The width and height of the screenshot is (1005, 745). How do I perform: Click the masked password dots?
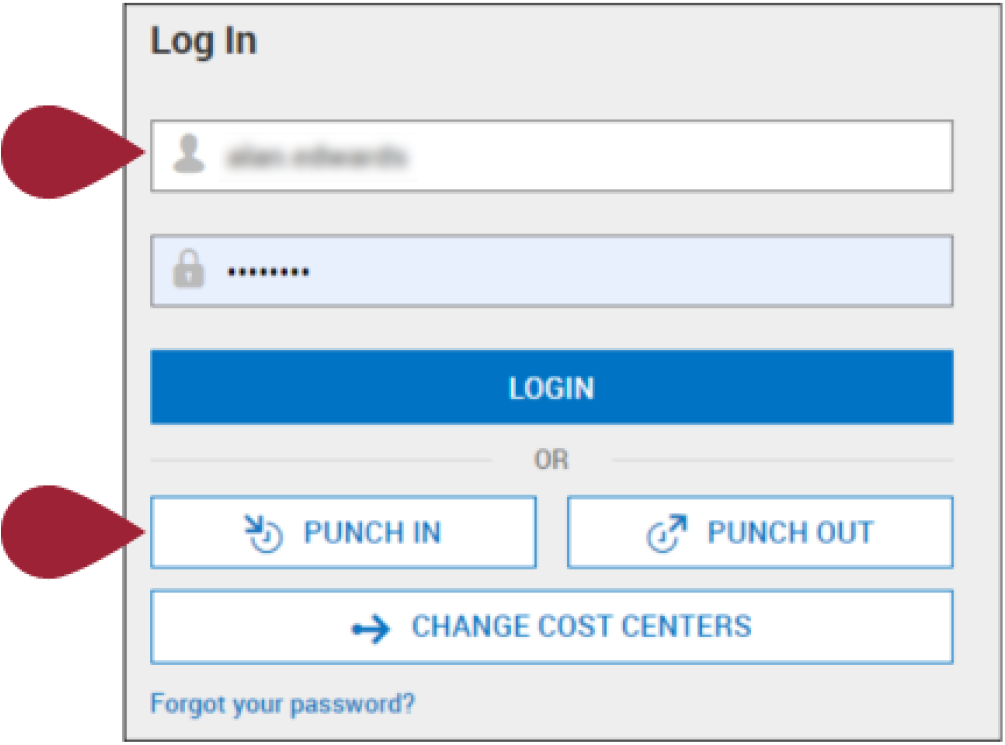pos(269,272)
